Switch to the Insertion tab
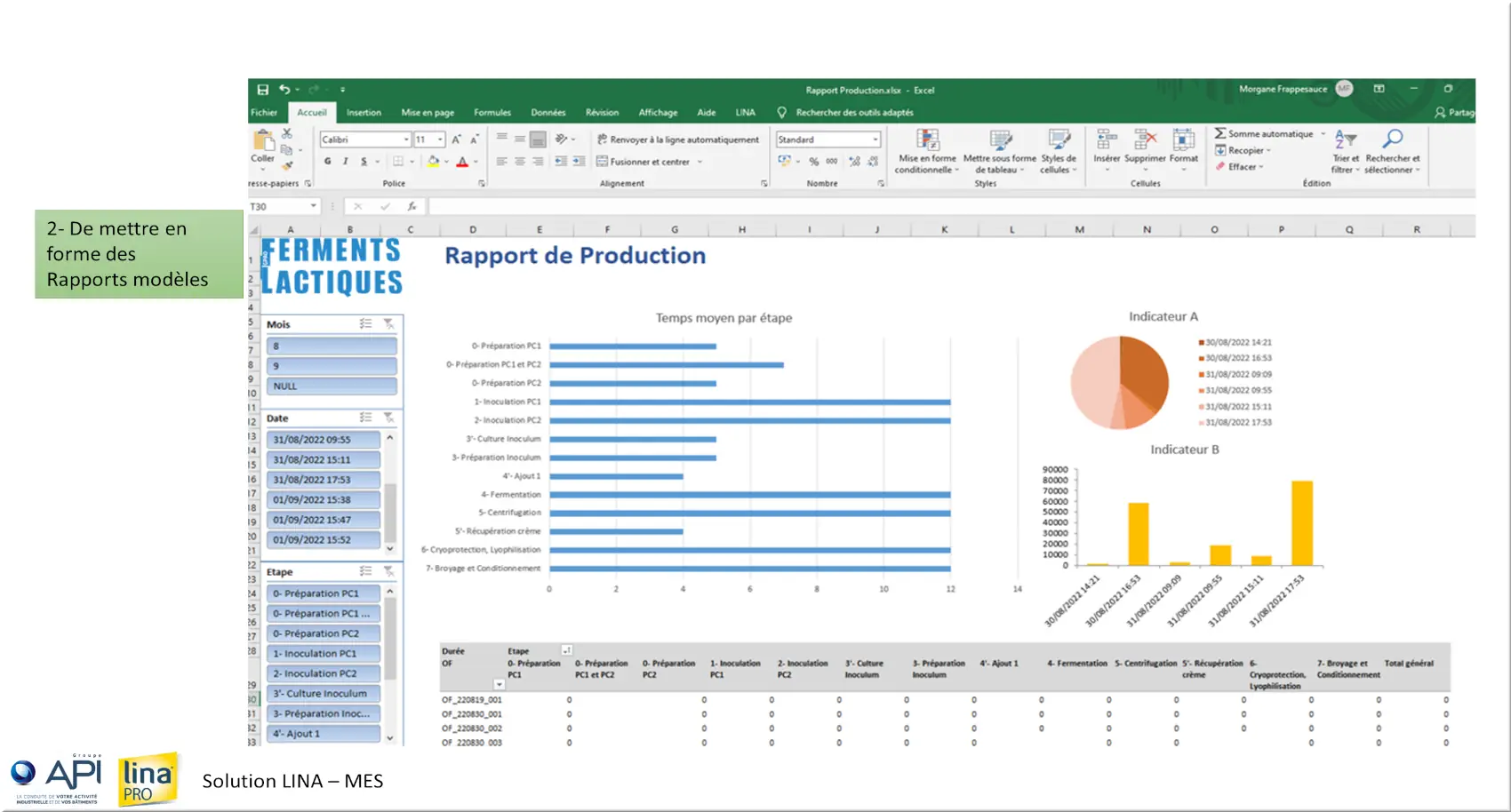 tap(364, 113)
